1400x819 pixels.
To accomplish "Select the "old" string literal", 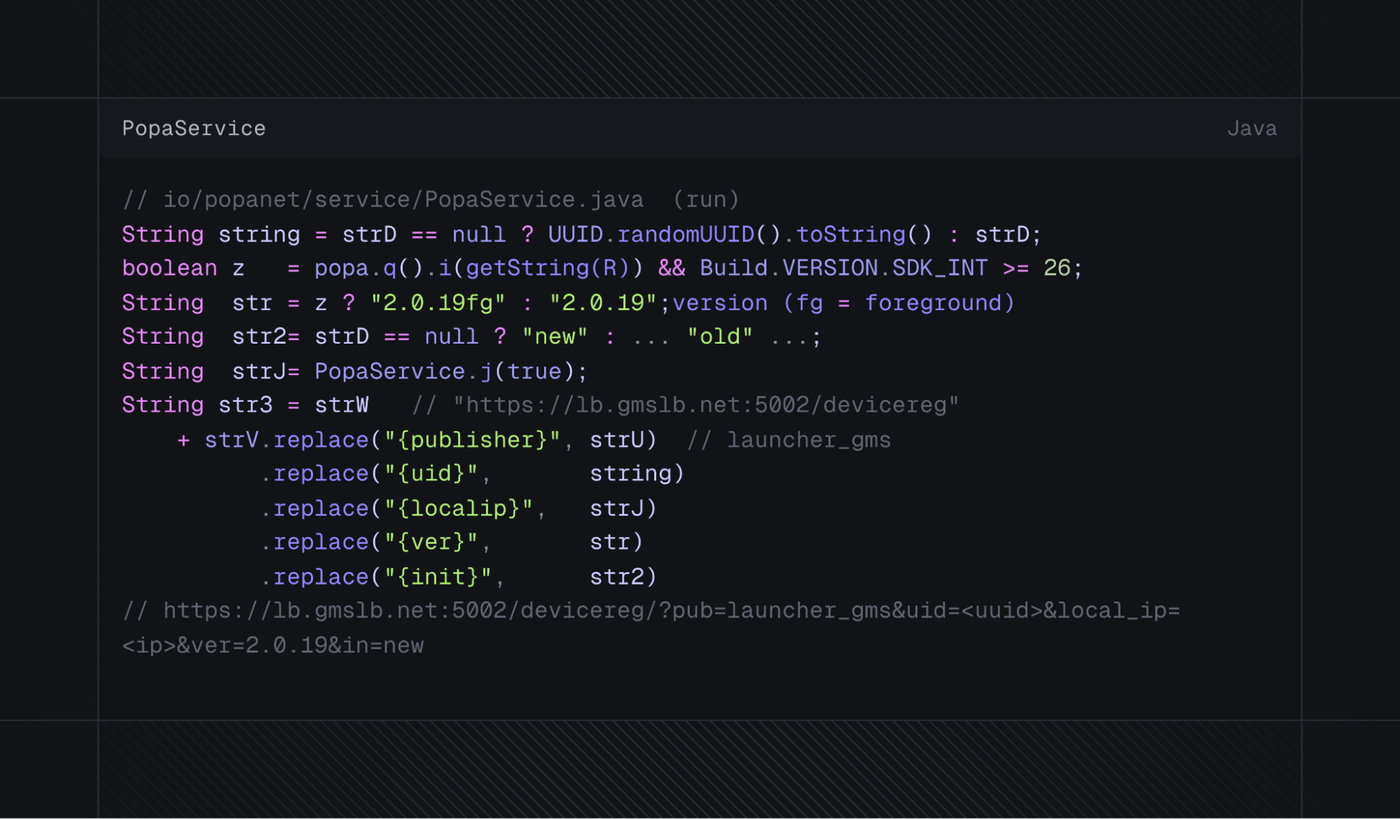I will tap(720, 337).
